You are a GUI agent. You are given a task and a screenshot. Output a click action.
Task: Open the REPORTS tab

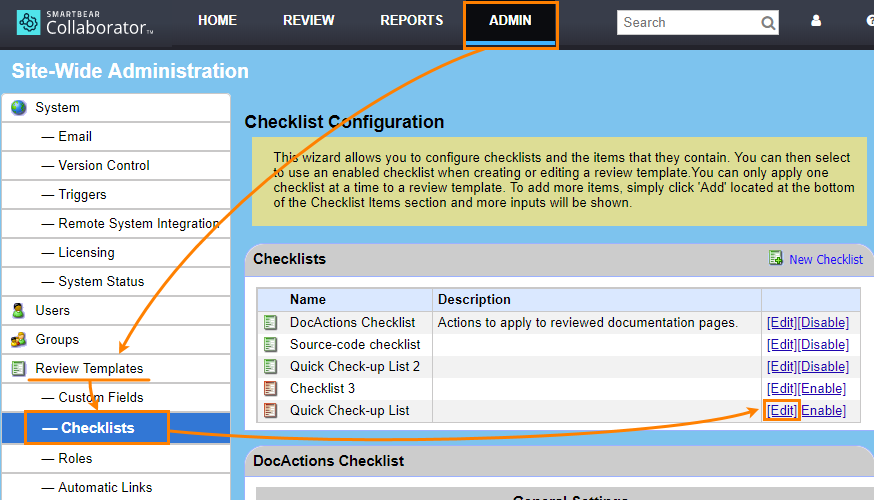pyautogui.click(x=412, y=21)
